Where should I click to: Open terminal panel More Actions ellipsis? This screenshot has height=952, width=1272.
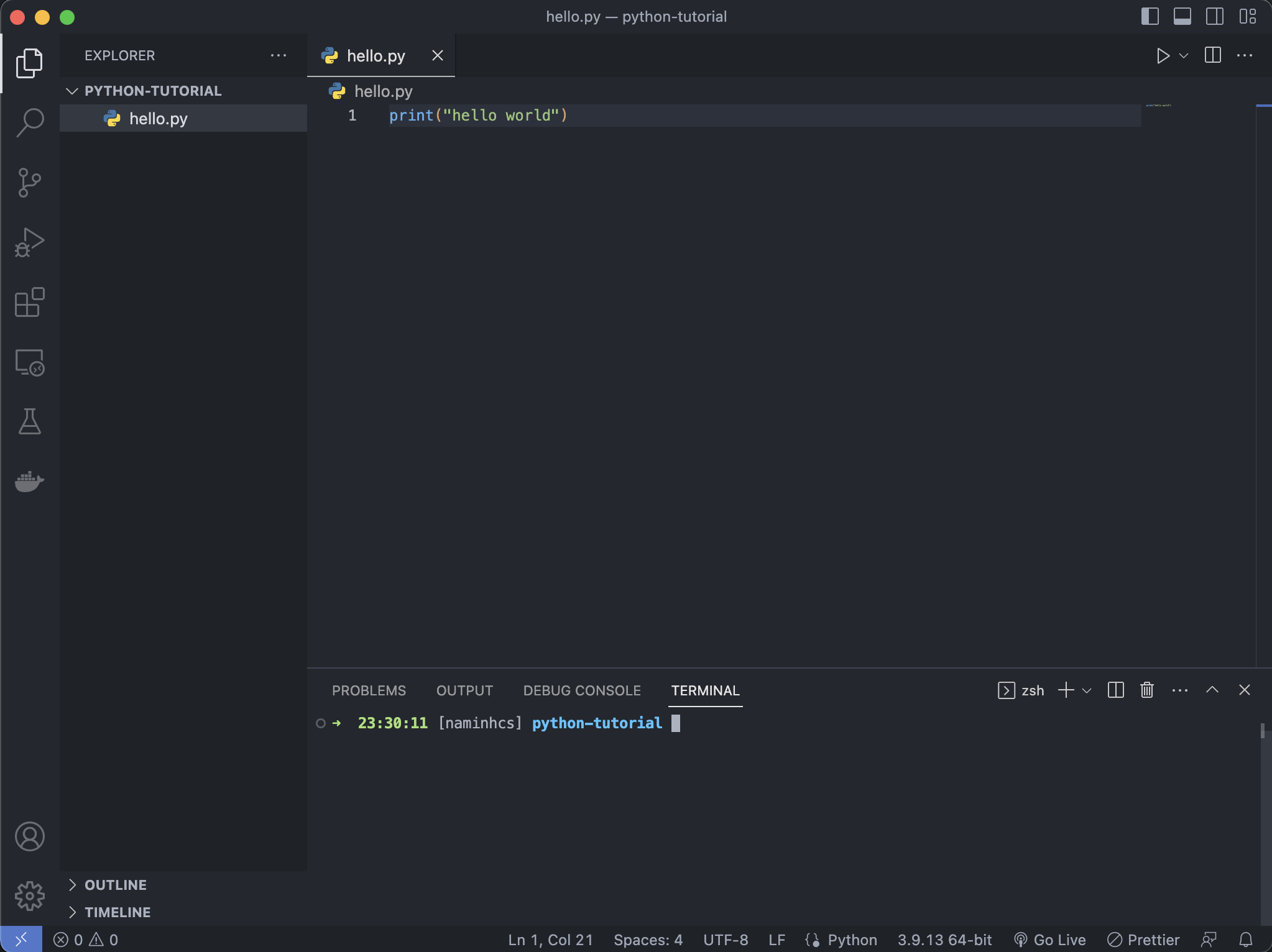[x=1180, y=690]
